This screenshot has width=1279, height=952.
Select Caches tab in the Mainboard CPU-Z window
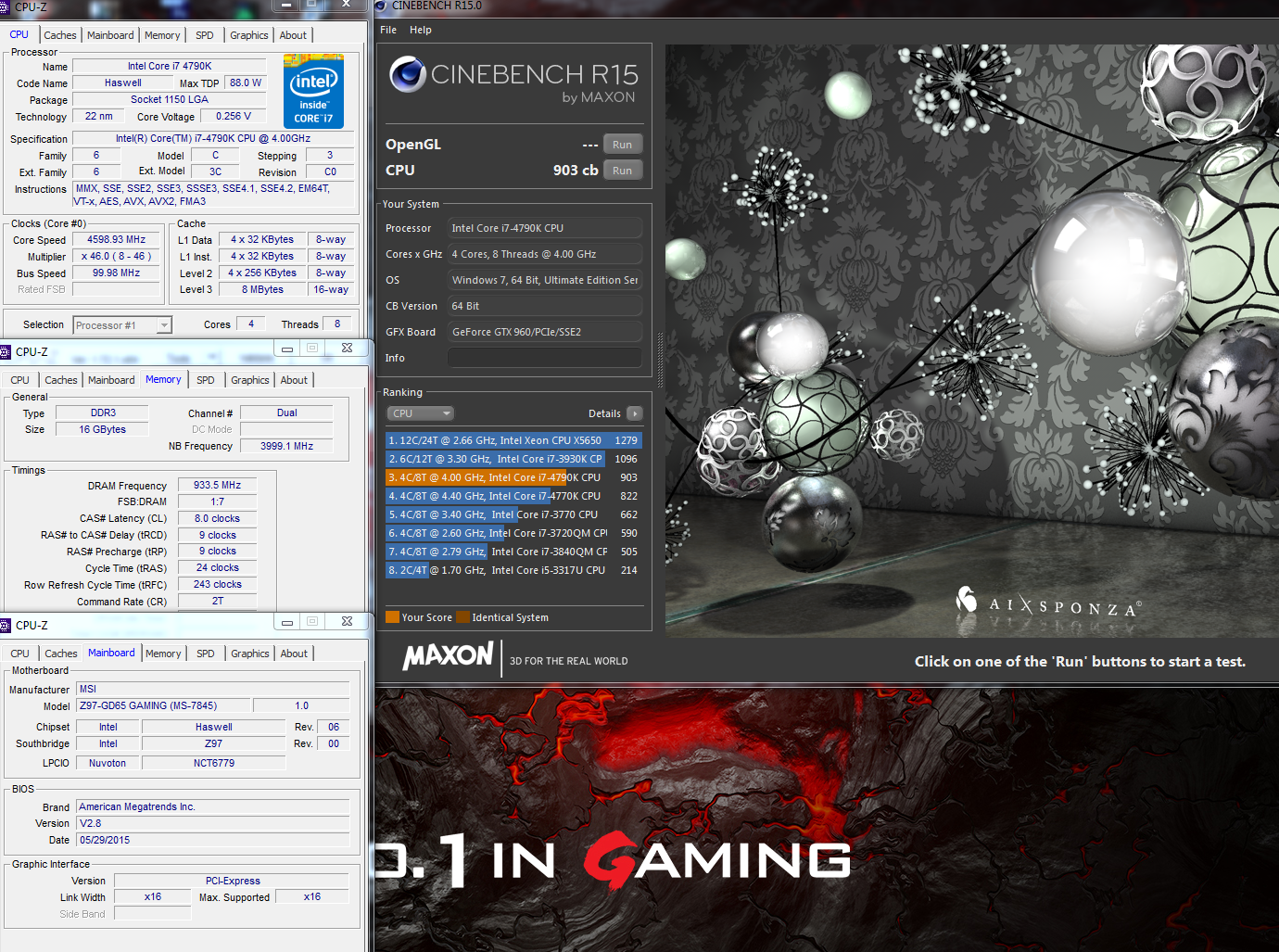(61, 654)
